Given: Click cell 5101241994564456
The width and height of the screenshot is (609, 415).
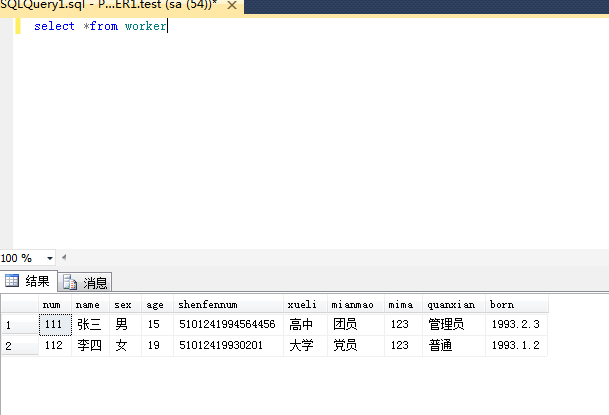Looking at the screenshot, I should [x=228, y=324].
